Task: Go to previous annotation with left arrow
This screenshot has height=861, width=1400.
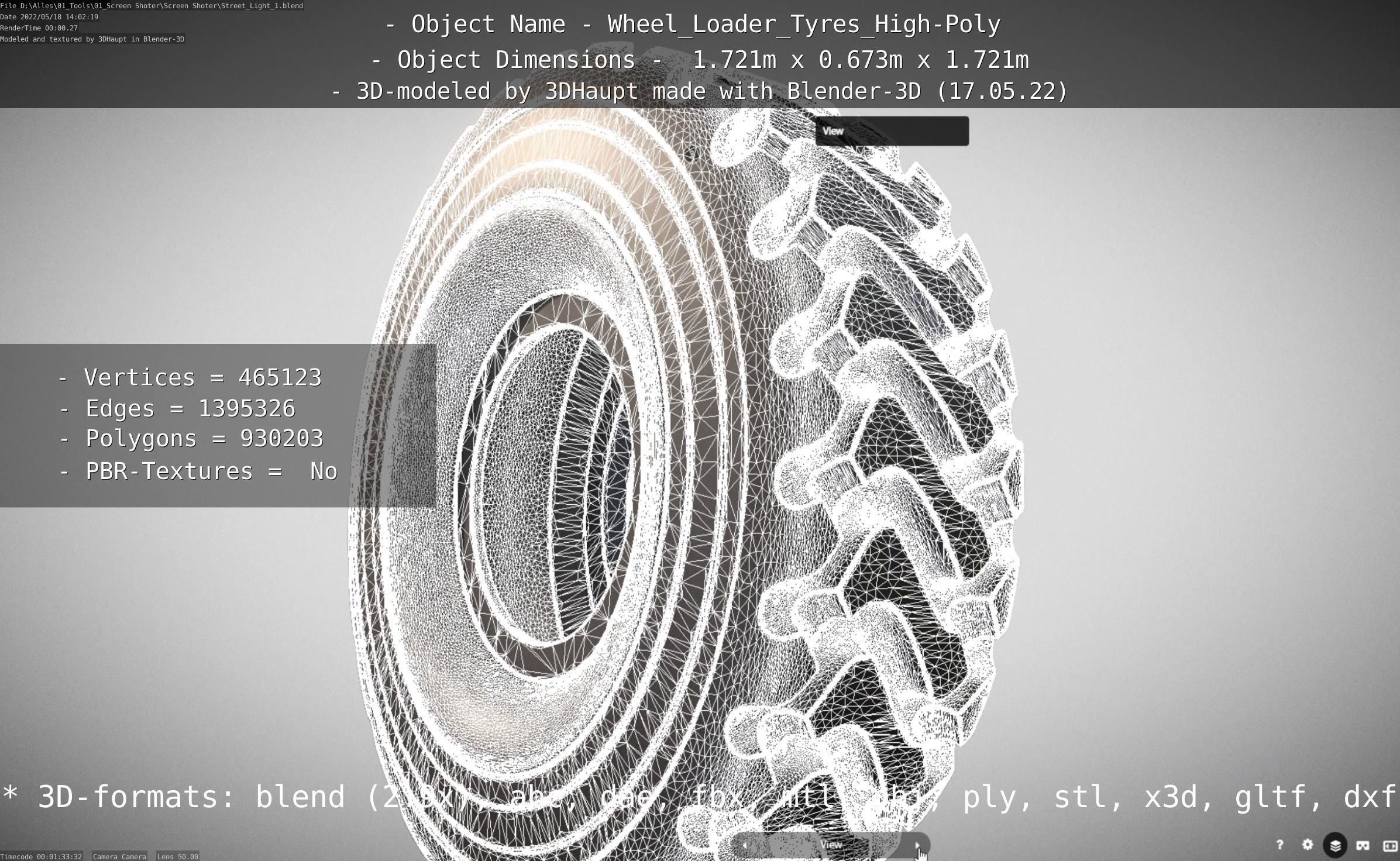Action: point(745,845)
